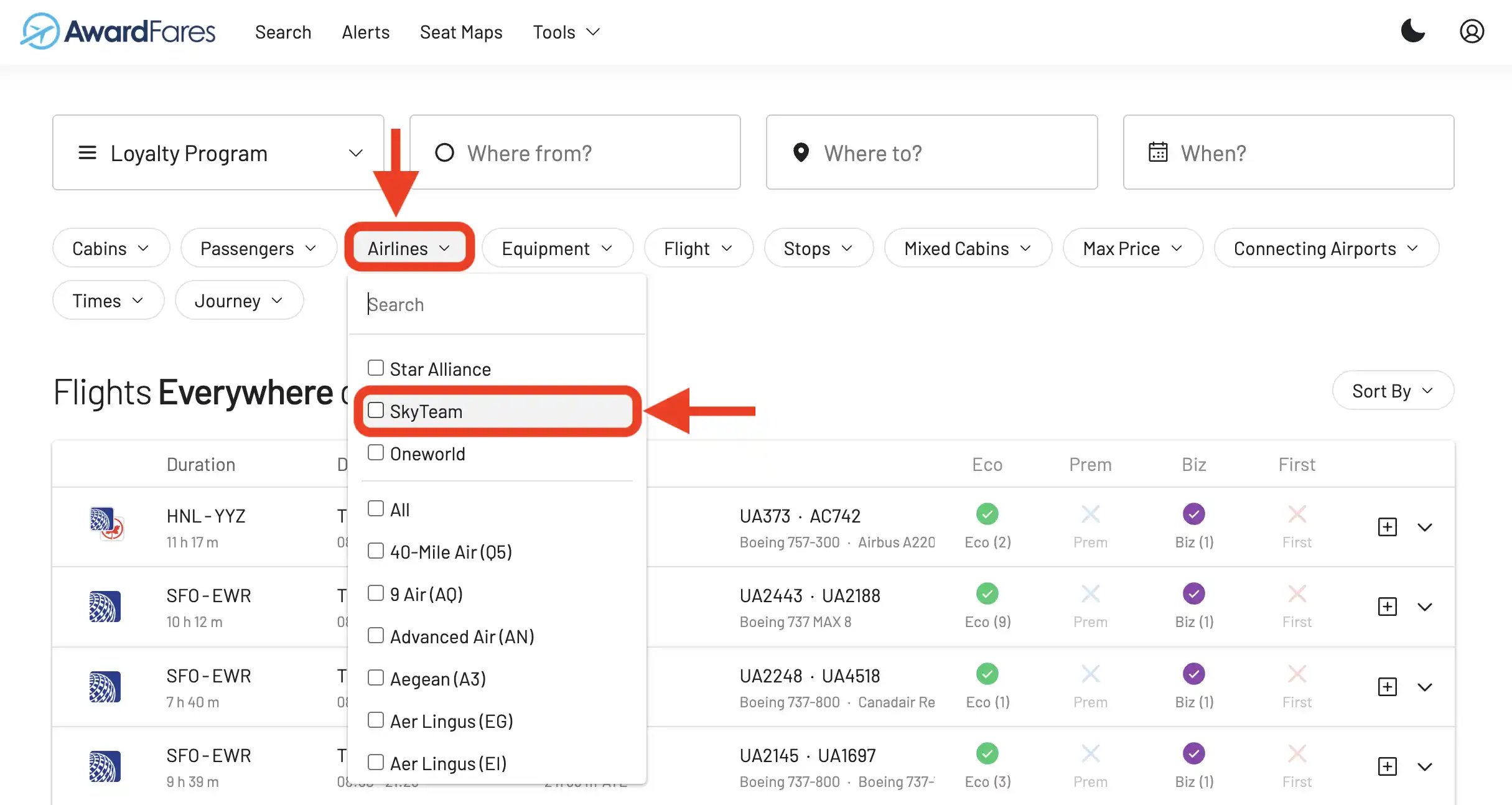Click the calendar icon in the When field
The height and width of the screenshot is (805, 1512).
[x=1157, y=152]
